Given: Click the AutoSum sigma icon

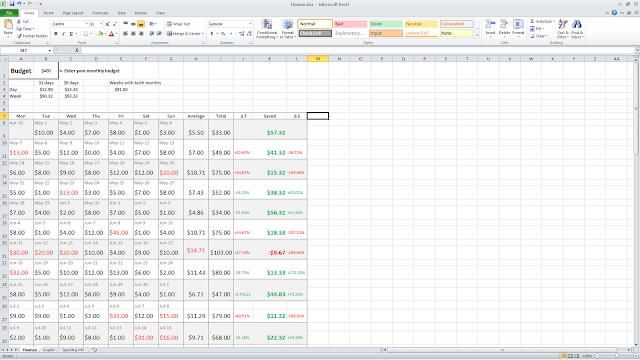Looking at the screenshot, I should [532, 21].
